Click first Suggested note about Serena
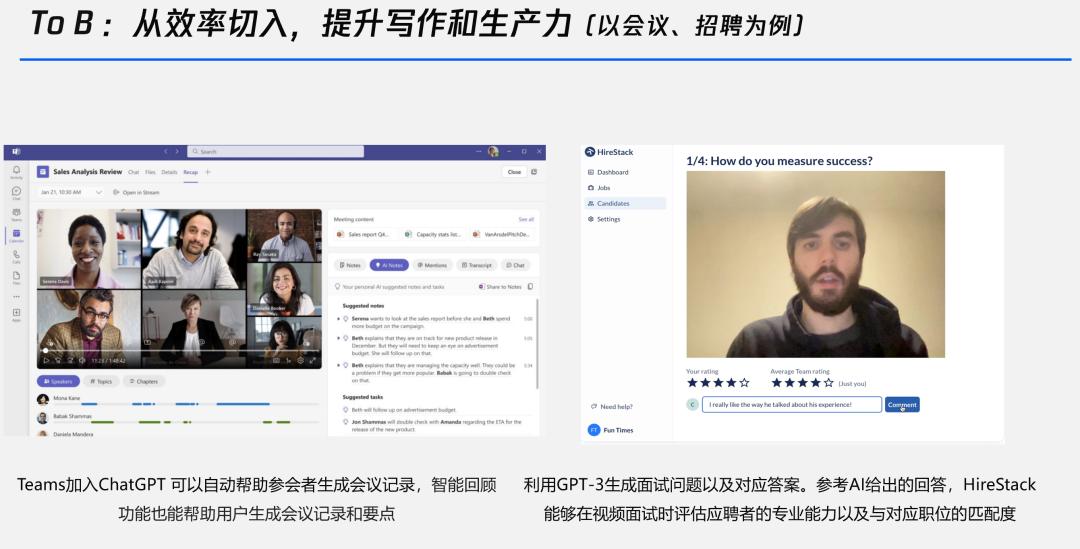The image size is (1080, 549). tap(431, 322)
